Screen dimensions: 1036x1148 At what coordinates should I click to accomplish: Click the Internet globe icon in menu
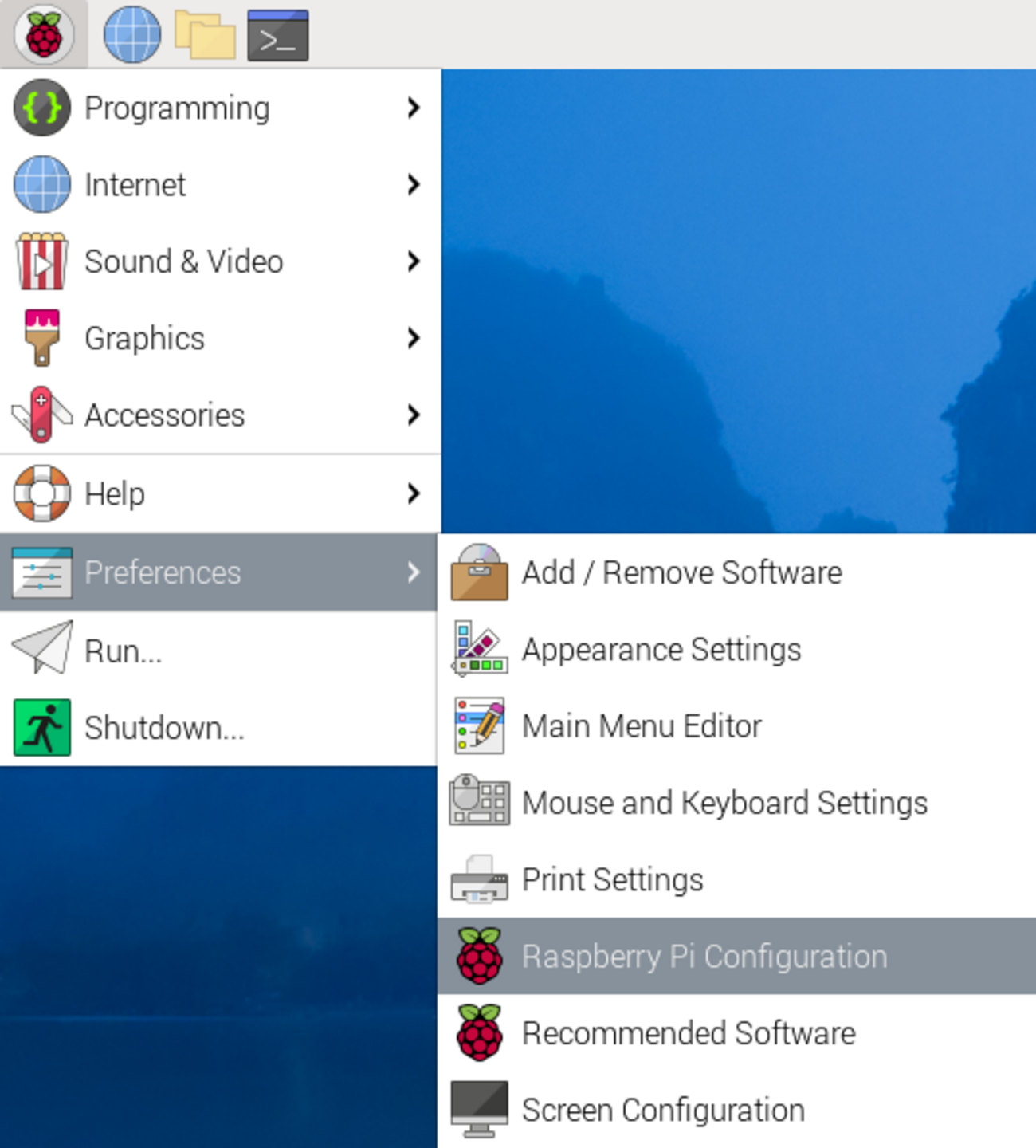pos(42,184)
